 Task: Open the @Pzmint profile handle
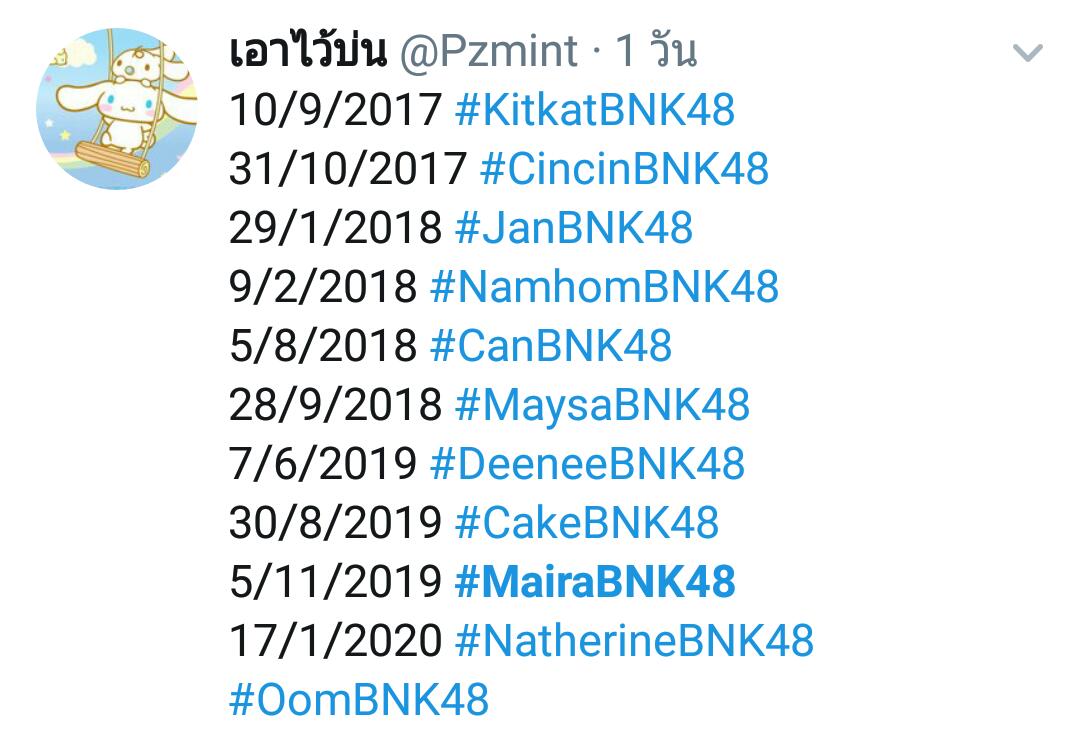tap(488, 51)
